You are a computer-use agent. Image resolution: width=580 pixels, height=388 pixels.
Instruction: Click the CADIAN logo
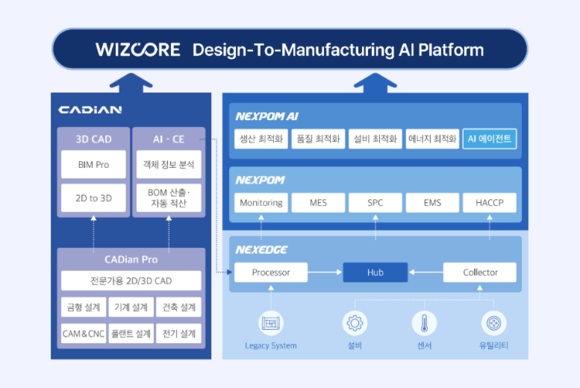[90, 110]
